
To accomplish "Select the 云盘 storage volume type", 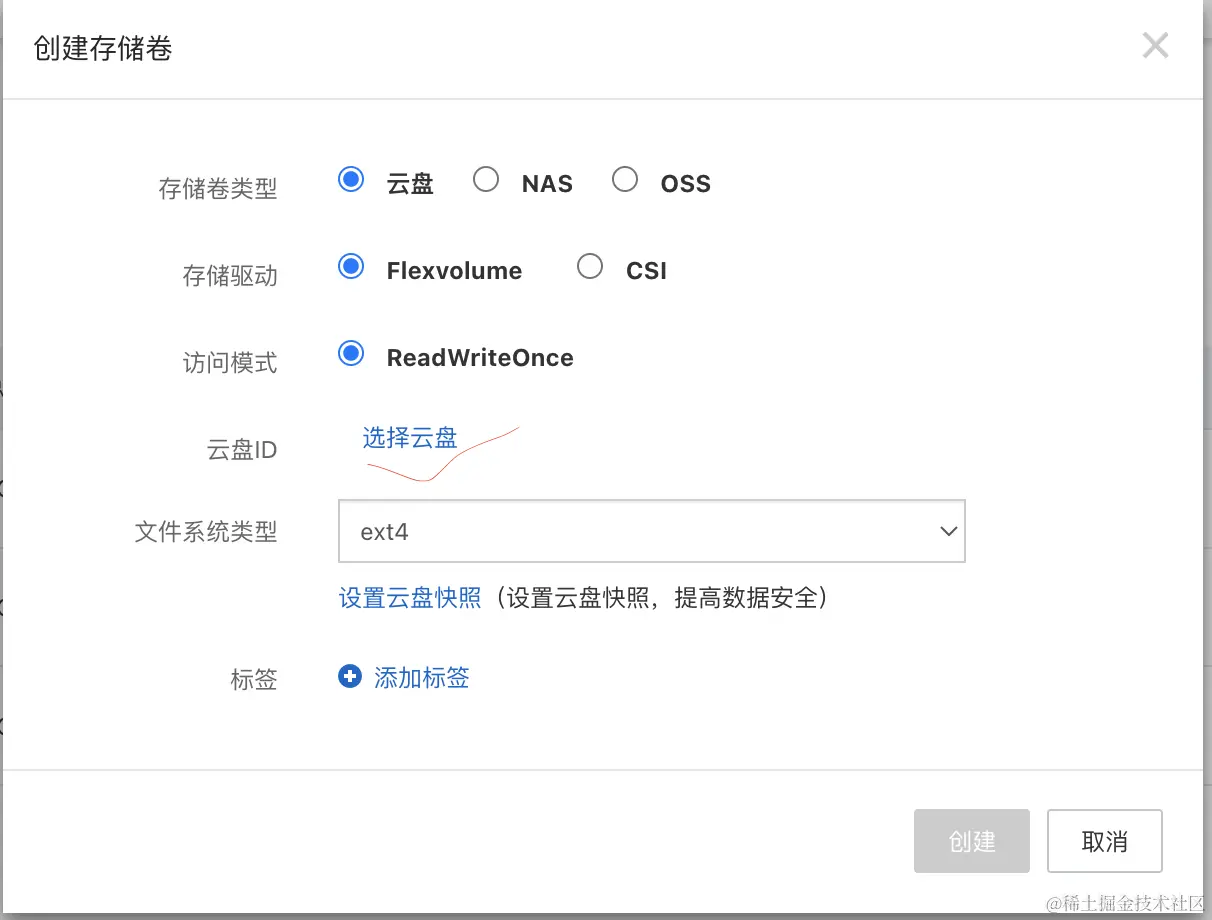I will [x=351, y=180].
